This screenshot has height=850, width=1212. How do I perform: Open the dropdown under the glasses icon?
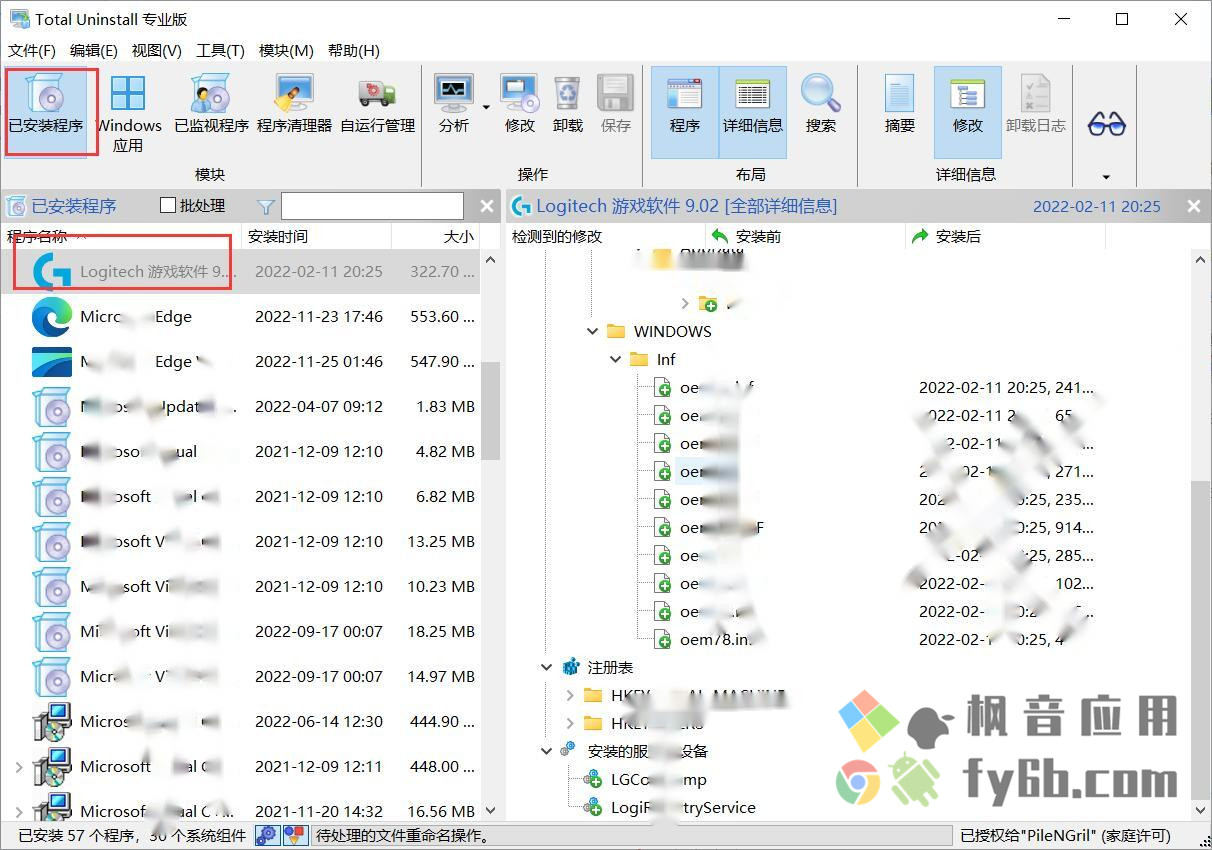click(x=1106, y=177)
